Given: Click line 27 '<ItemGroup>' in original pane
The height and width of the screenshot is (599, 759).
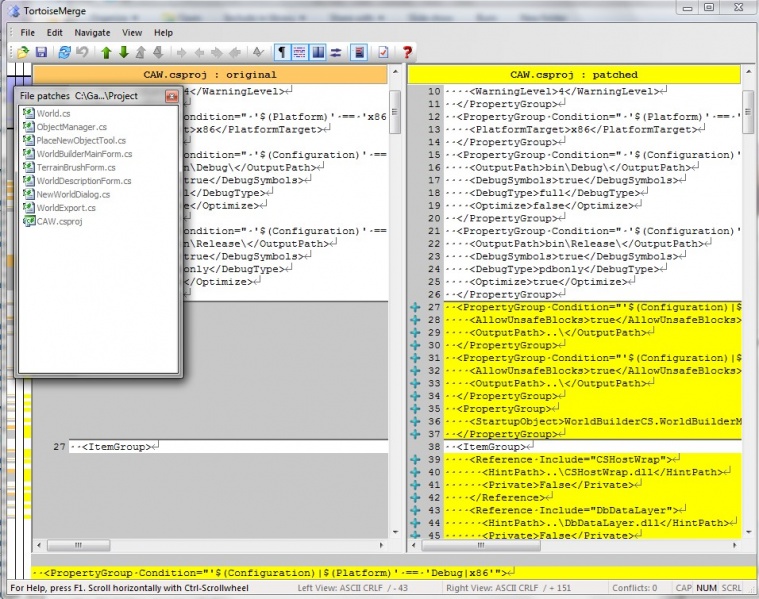Looking at the screenshot, I should [x=228, y=446].
